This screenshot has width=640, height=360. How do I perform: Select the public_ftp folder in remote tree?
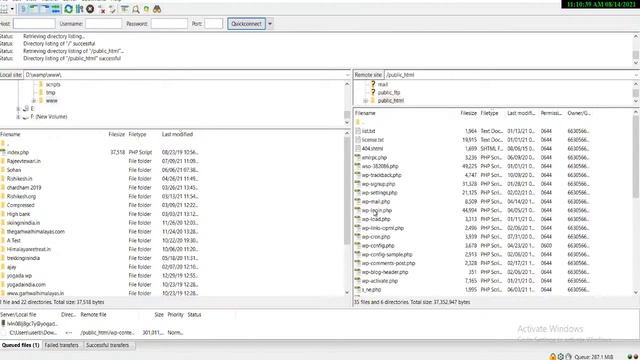click(x=389, y=93)
